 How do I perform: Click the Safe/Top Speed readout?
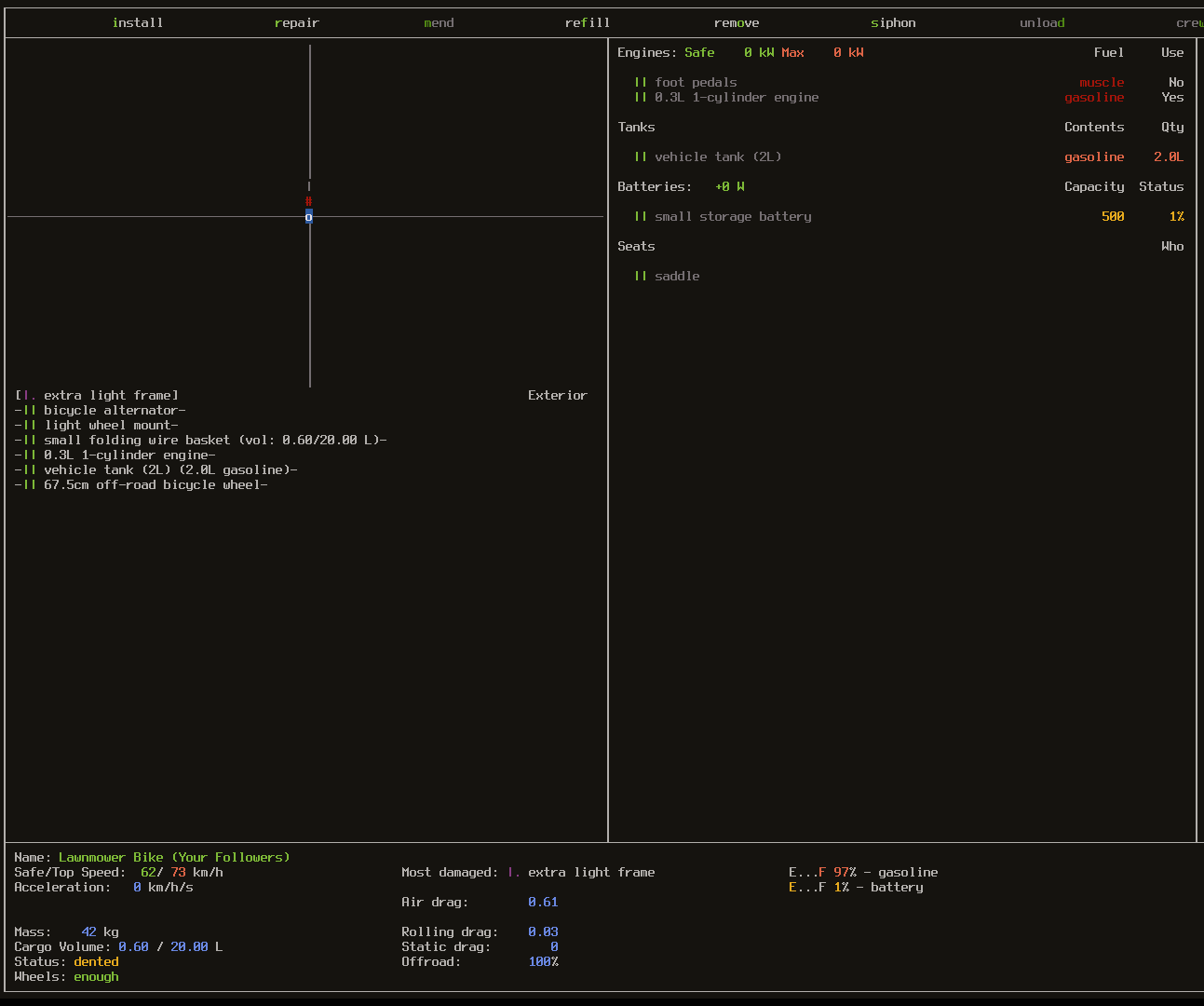[x=118, y=873]
